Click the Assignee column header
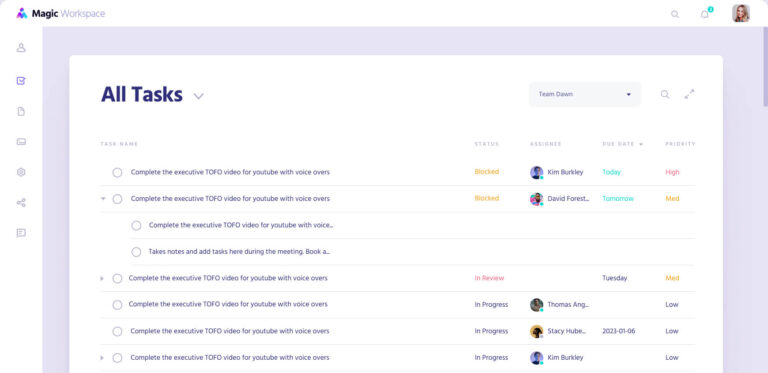The image size is (768, 373). click(x=546, y=144)
